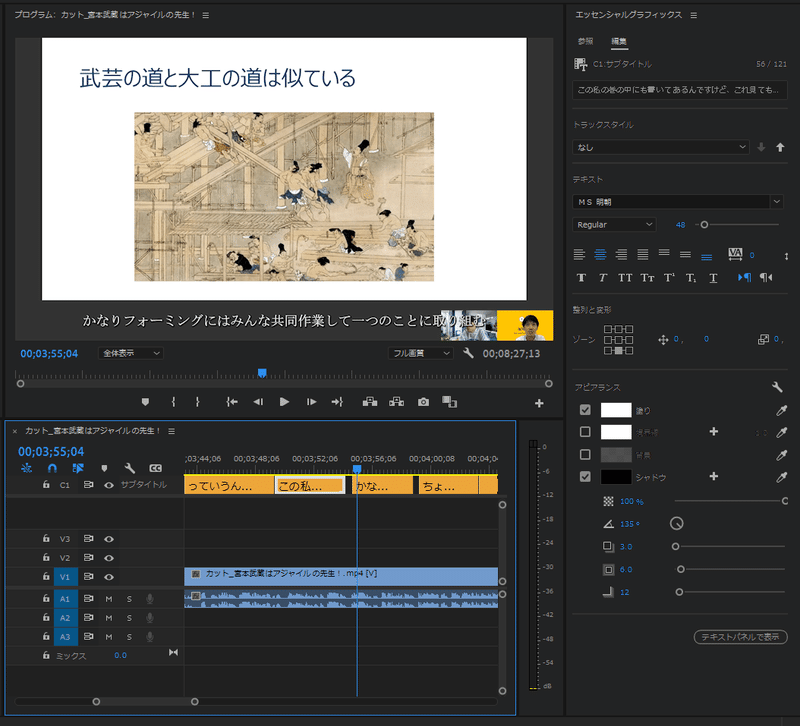Click the upward push-to-track-style arrow
The height and width of the screenshot is (726, 800).
click(780, 147)
